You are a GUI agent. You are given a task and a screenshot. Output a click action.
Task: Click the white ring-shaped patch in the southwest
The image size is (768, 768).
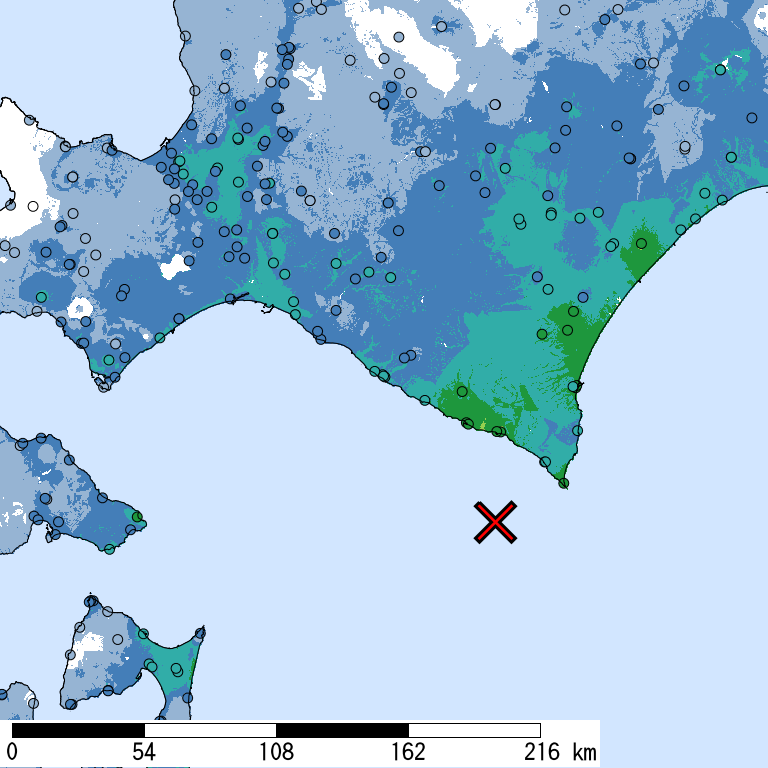(80, 309)
